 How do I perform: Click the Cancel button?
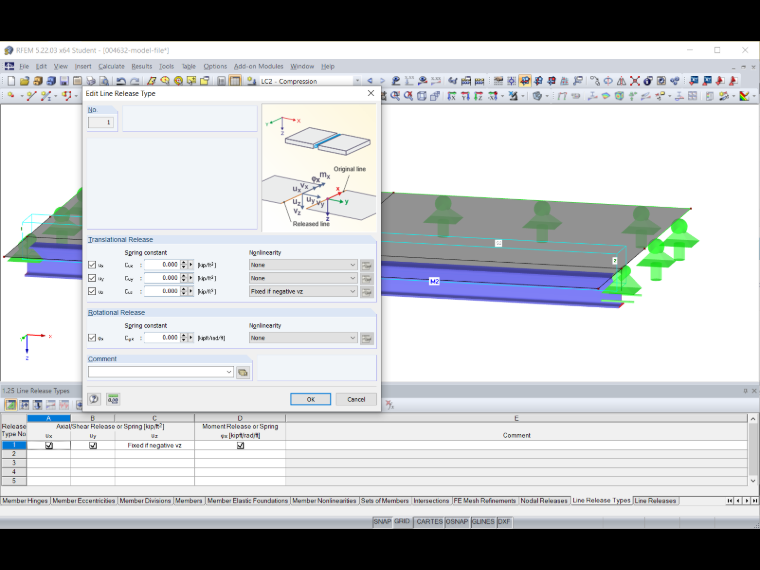click(356, 399)
